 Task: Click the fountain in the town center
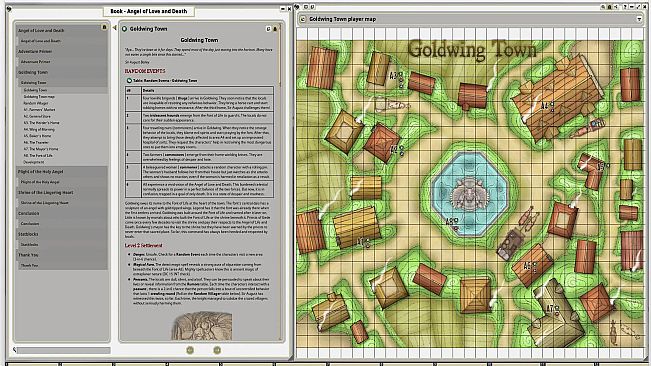point(470,194)
